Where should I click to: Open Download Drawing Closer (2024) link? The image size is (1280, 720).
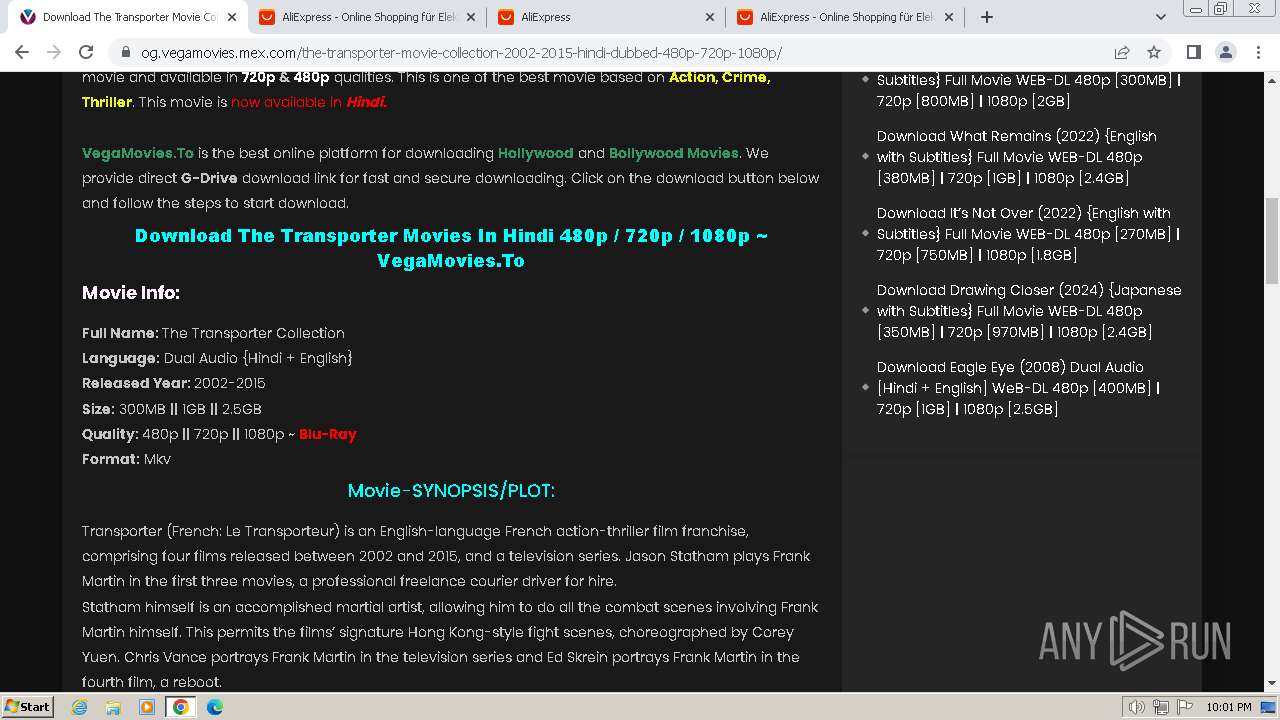(x=1029, y=311)
